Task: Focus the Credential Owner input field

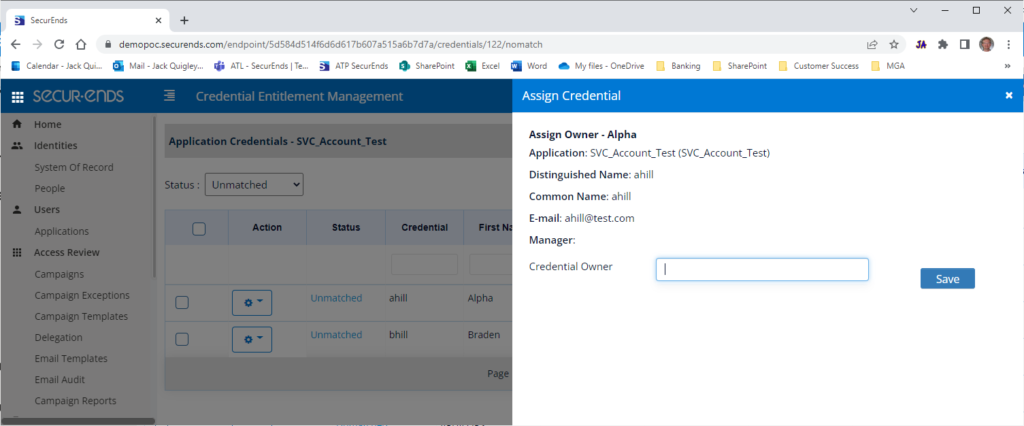Action: 762,269
